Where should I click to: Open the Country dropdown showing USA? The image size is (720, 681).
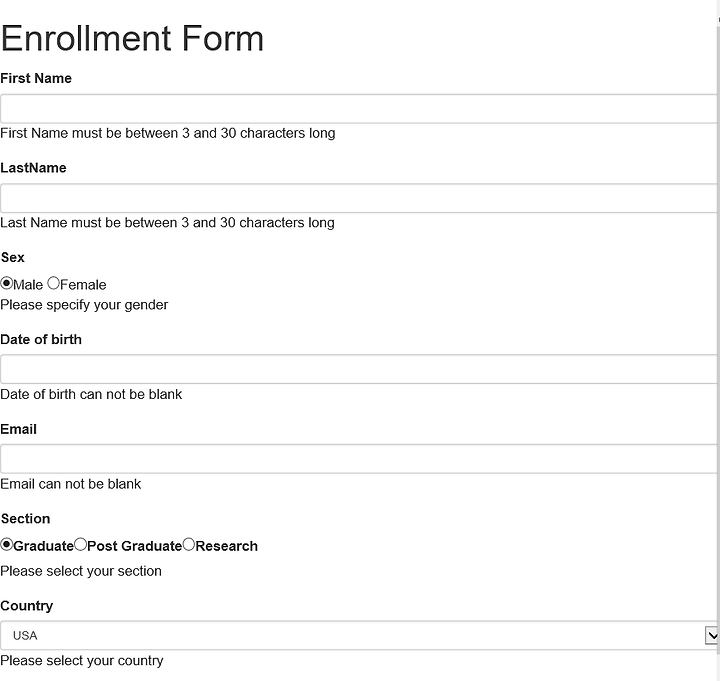[359, 636]
